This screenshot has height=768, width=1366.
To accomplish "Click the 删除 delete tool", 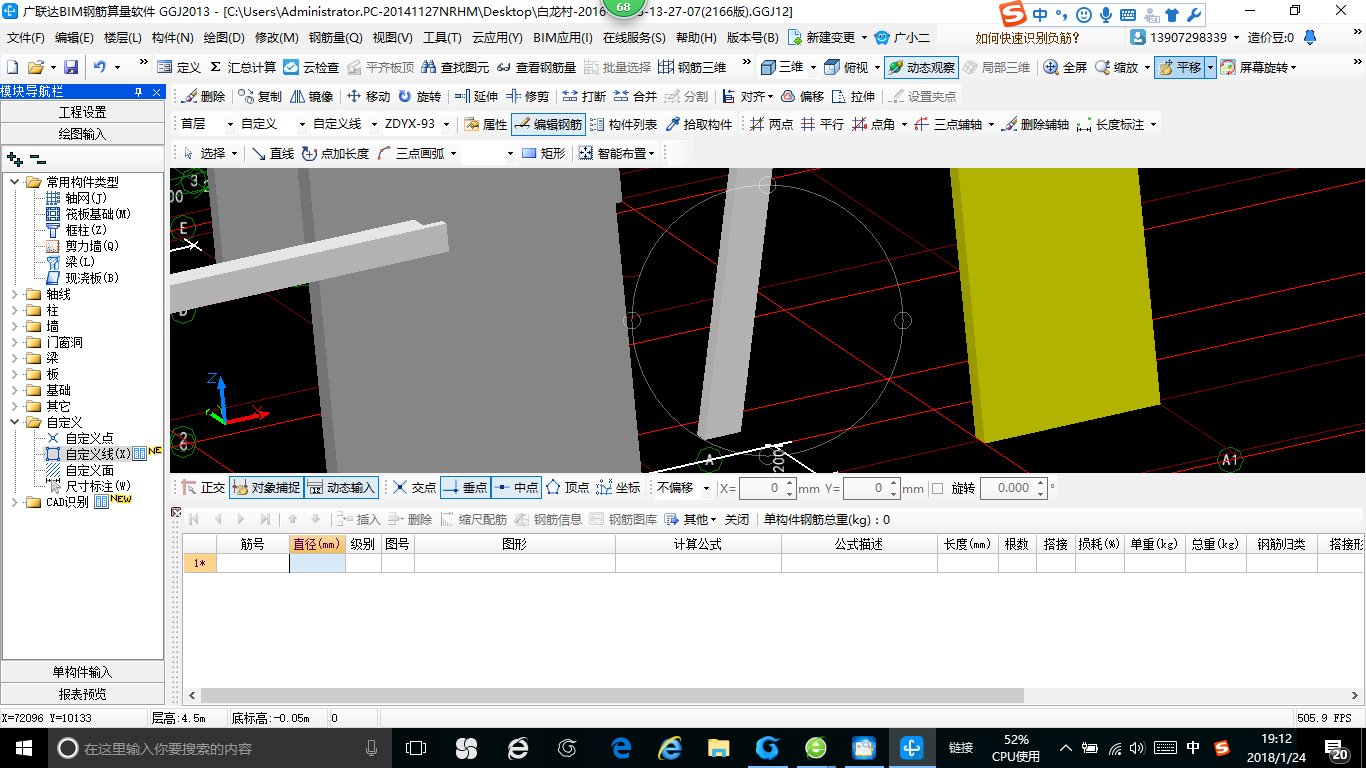I will (204, 96).
